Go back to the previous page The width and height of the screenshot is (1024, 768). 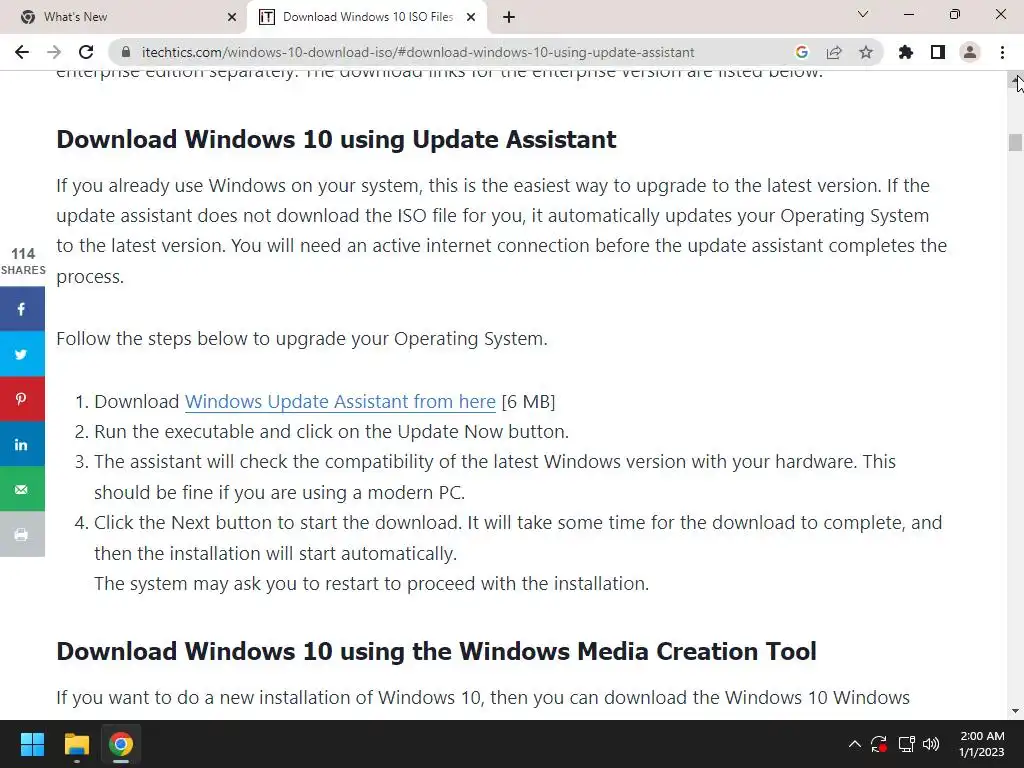(x=22, y=52)
